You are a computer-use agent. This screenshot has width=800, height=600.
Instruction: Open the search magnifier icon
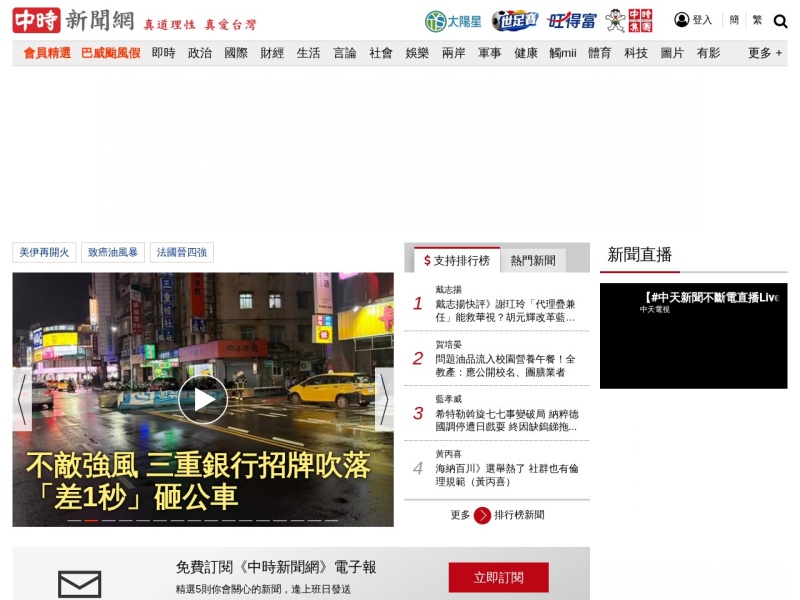pyautogui.click(x=780, y=21)
